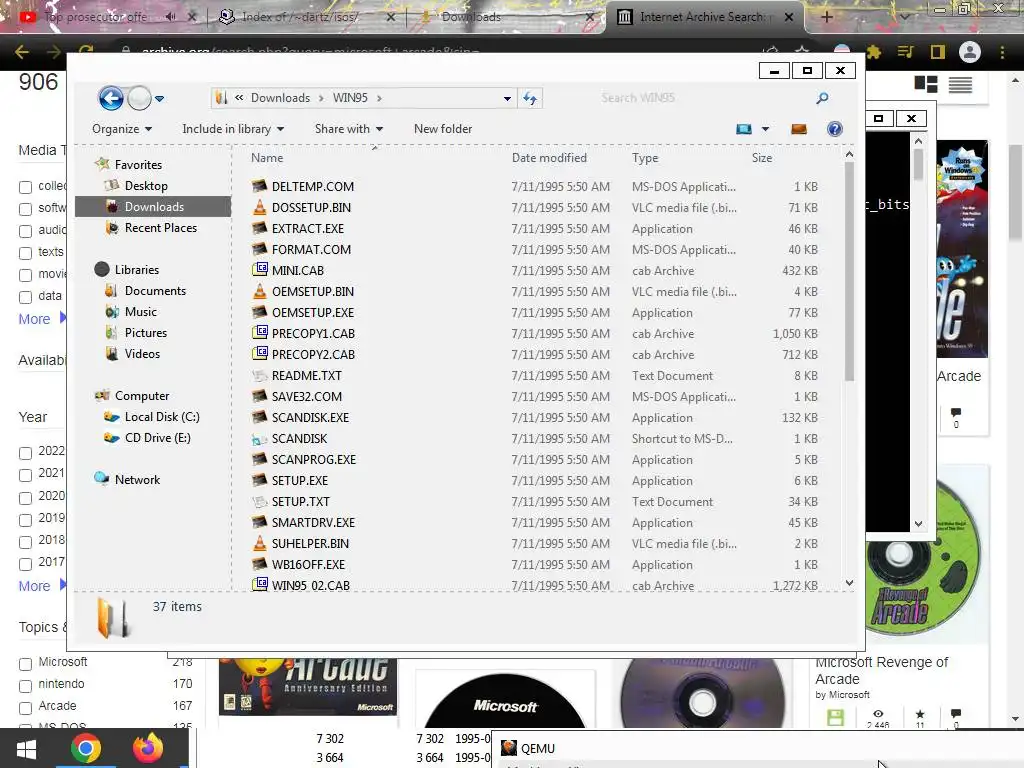Sort by the Type column header

point(645,157)
